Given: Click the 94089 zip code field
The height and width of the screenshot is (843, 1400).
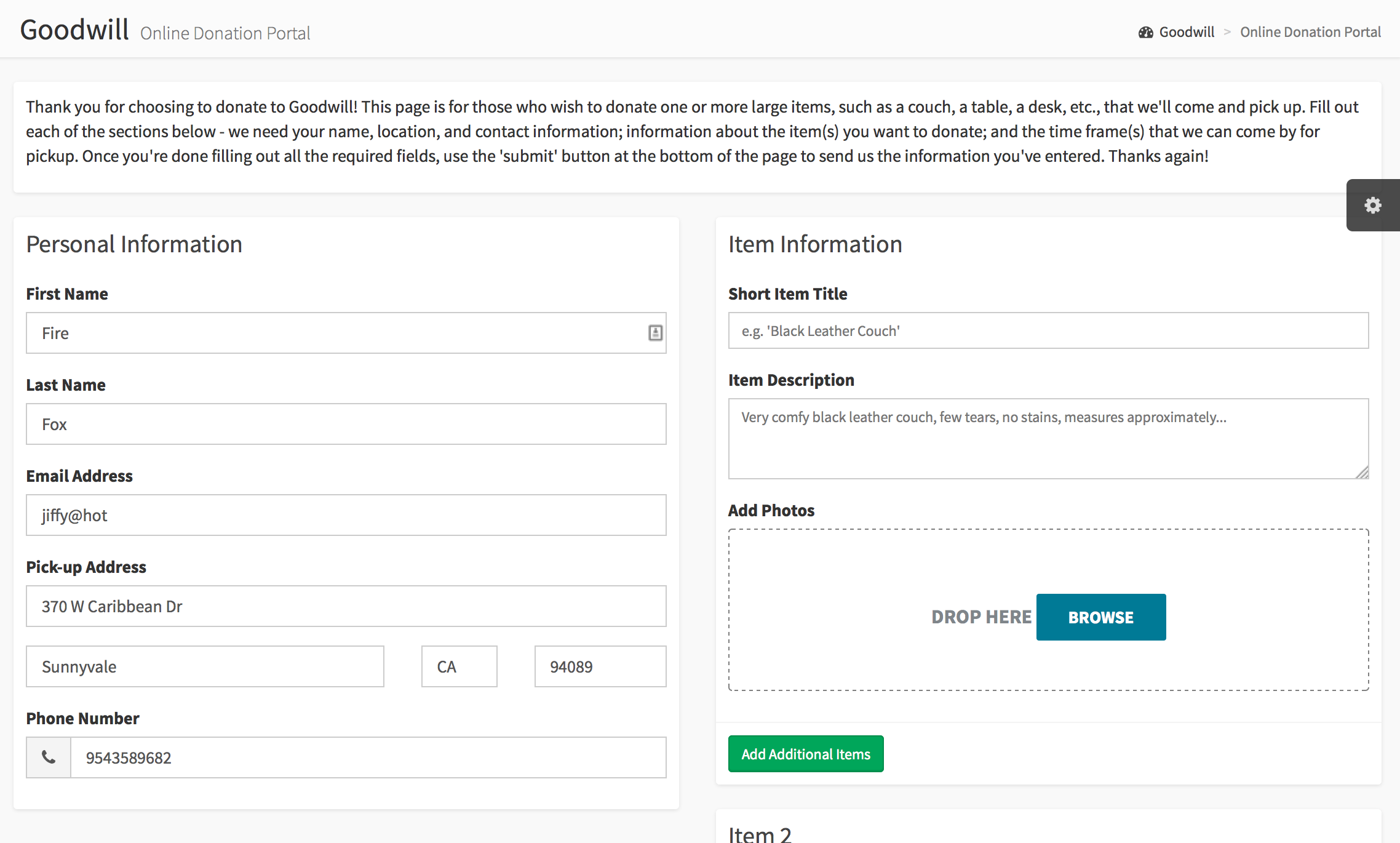Looking at the screenshot, I should click(600, 666).
